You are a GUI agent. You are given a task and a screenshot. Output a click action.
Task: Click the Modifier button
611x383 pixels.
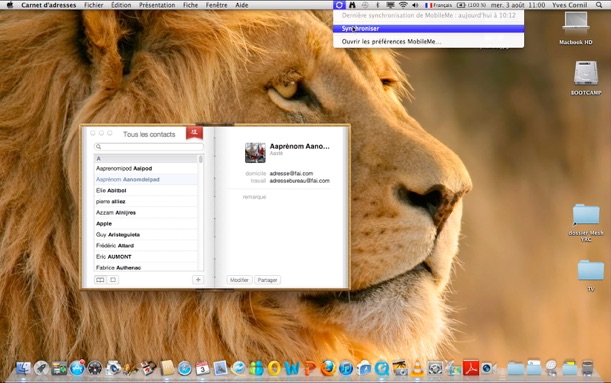(239, 280)
